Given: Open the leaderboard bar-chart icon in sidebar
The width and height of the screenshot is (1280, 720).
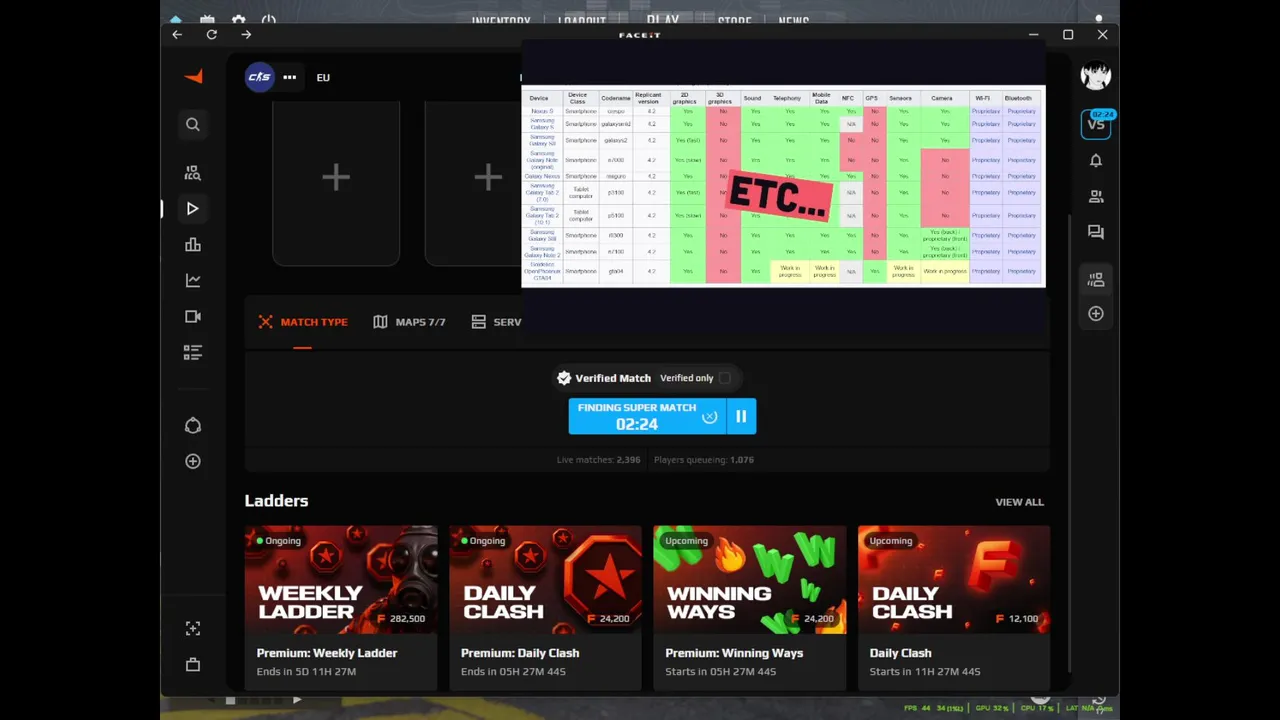Looking at the screenshot, I should pyautogui.click(x=193, y=245).
